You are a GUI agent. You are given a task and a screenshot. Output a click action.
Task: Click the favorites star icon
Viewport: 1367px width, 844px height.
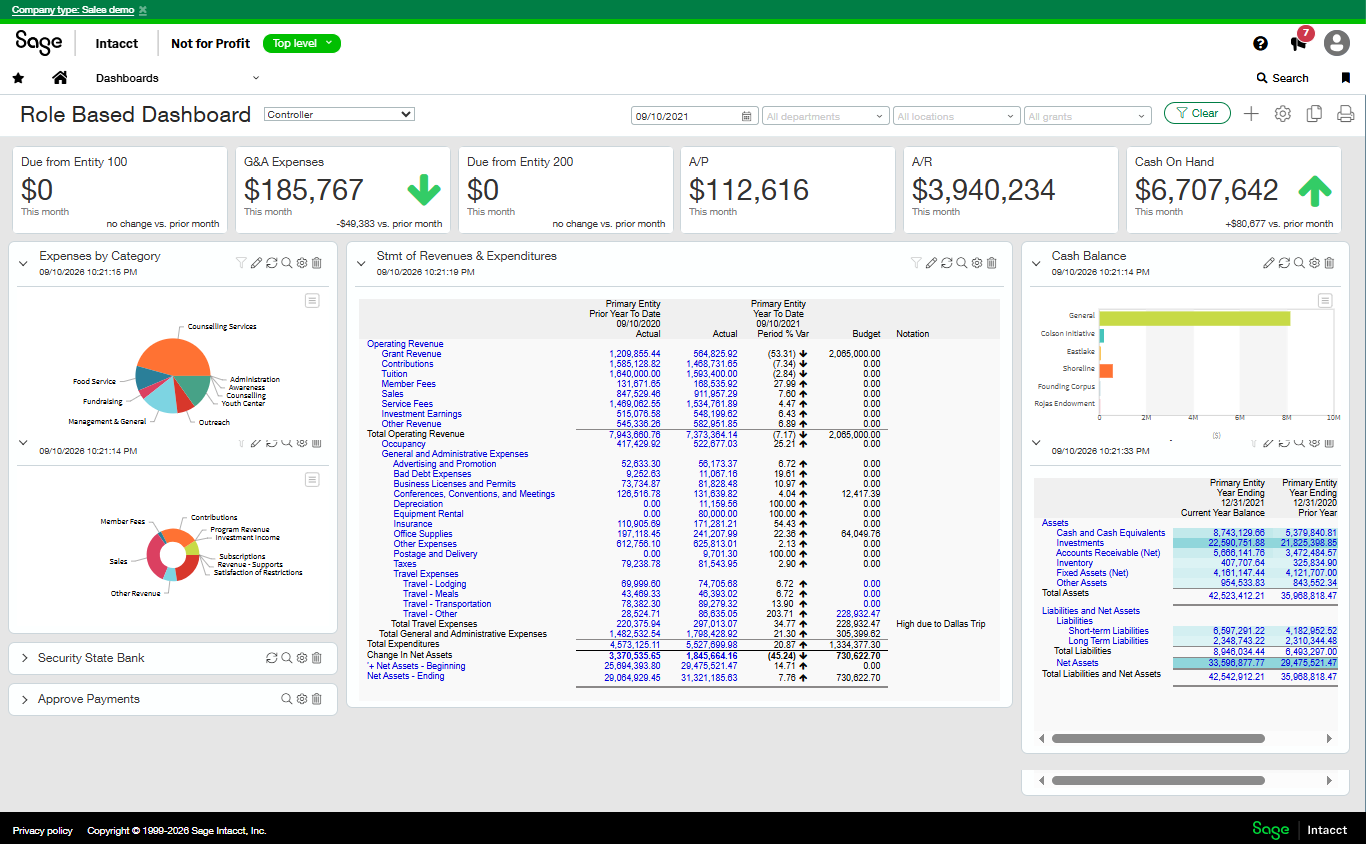18,78
